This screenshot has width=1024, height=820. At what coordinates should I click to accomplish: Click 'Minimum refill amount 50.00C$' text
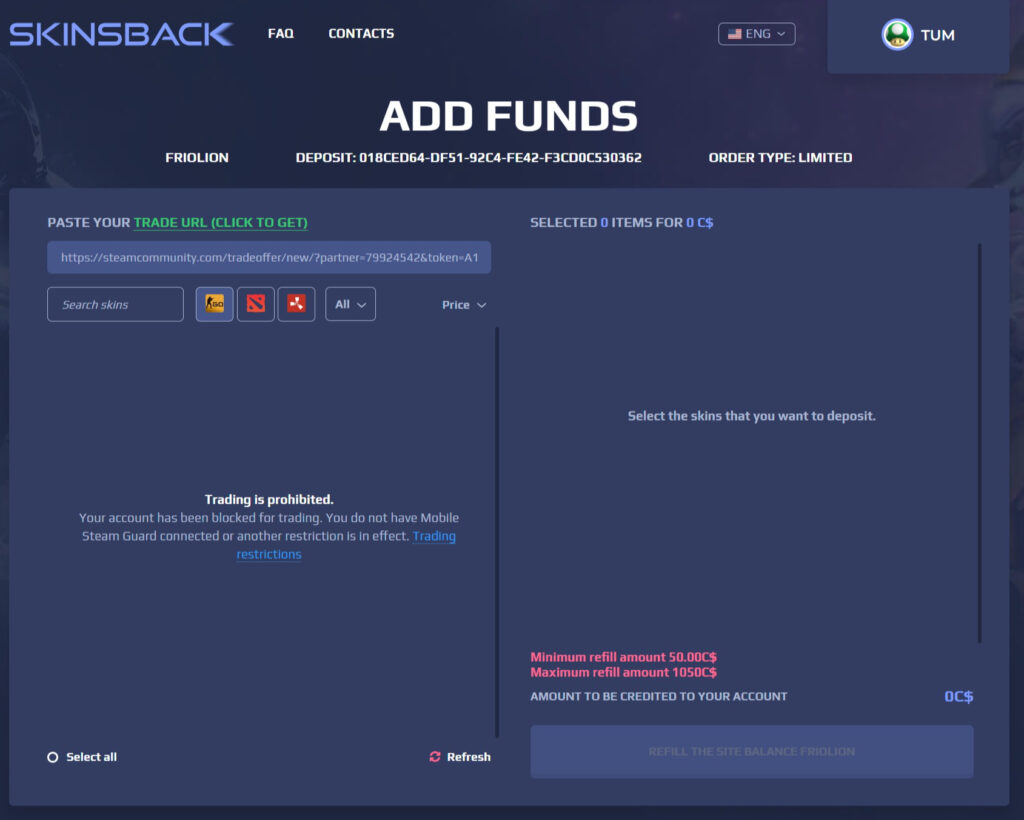click(623, 657)
